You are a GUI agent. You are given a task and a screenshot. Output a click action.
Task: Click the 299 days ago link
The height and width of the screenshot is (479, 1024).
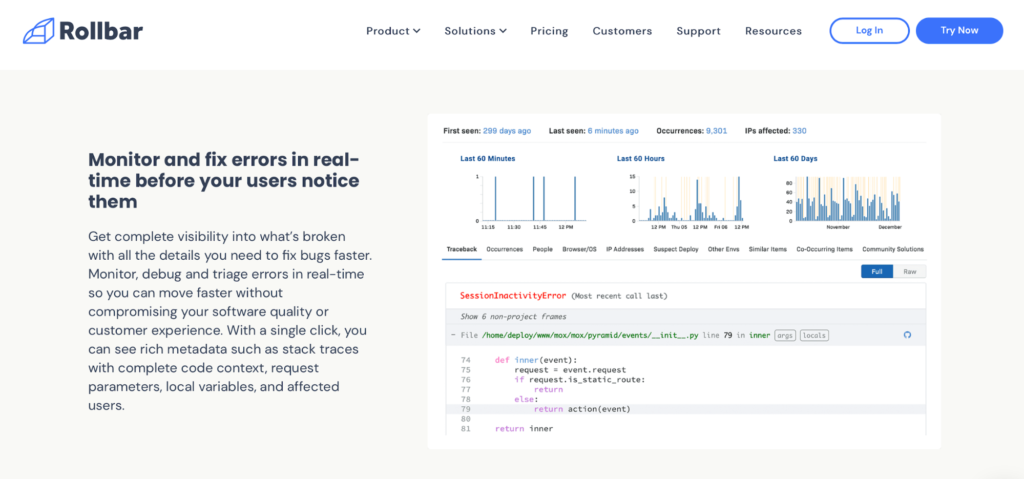[x=507, y=131]
